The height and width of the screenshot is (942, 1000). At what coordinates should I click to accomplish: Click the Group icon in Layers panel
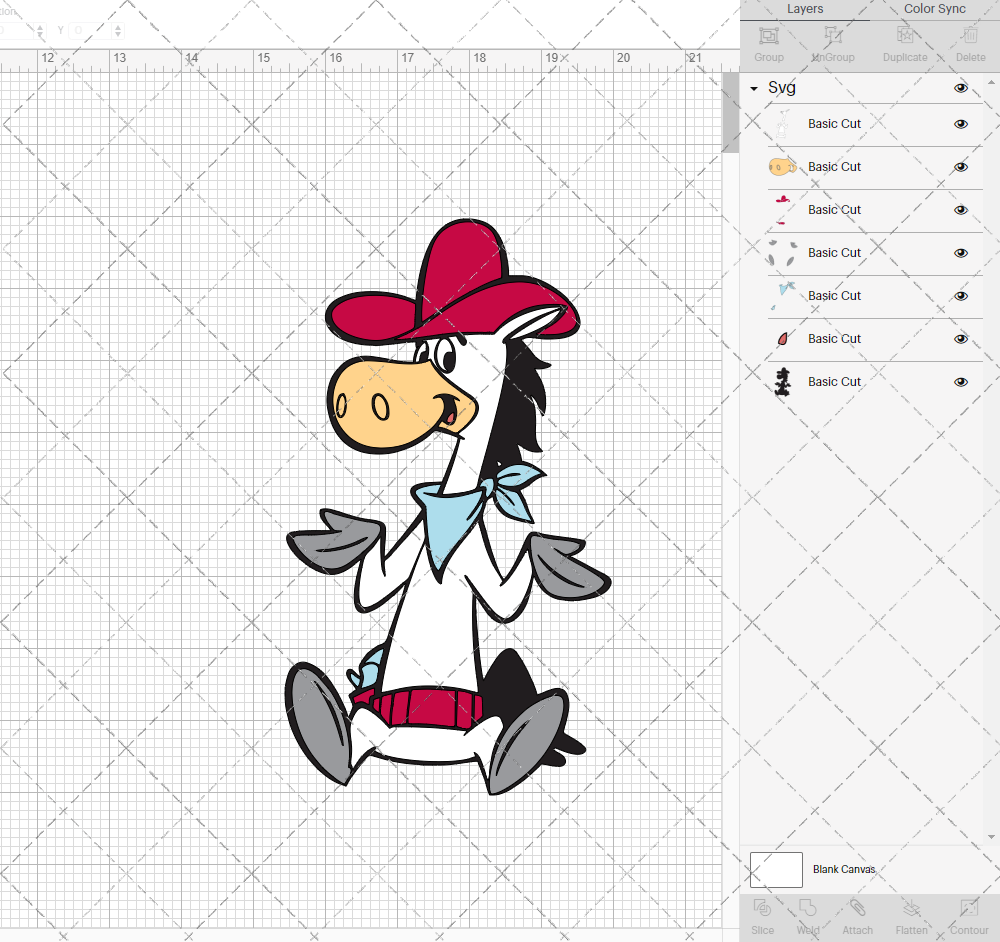768,36
